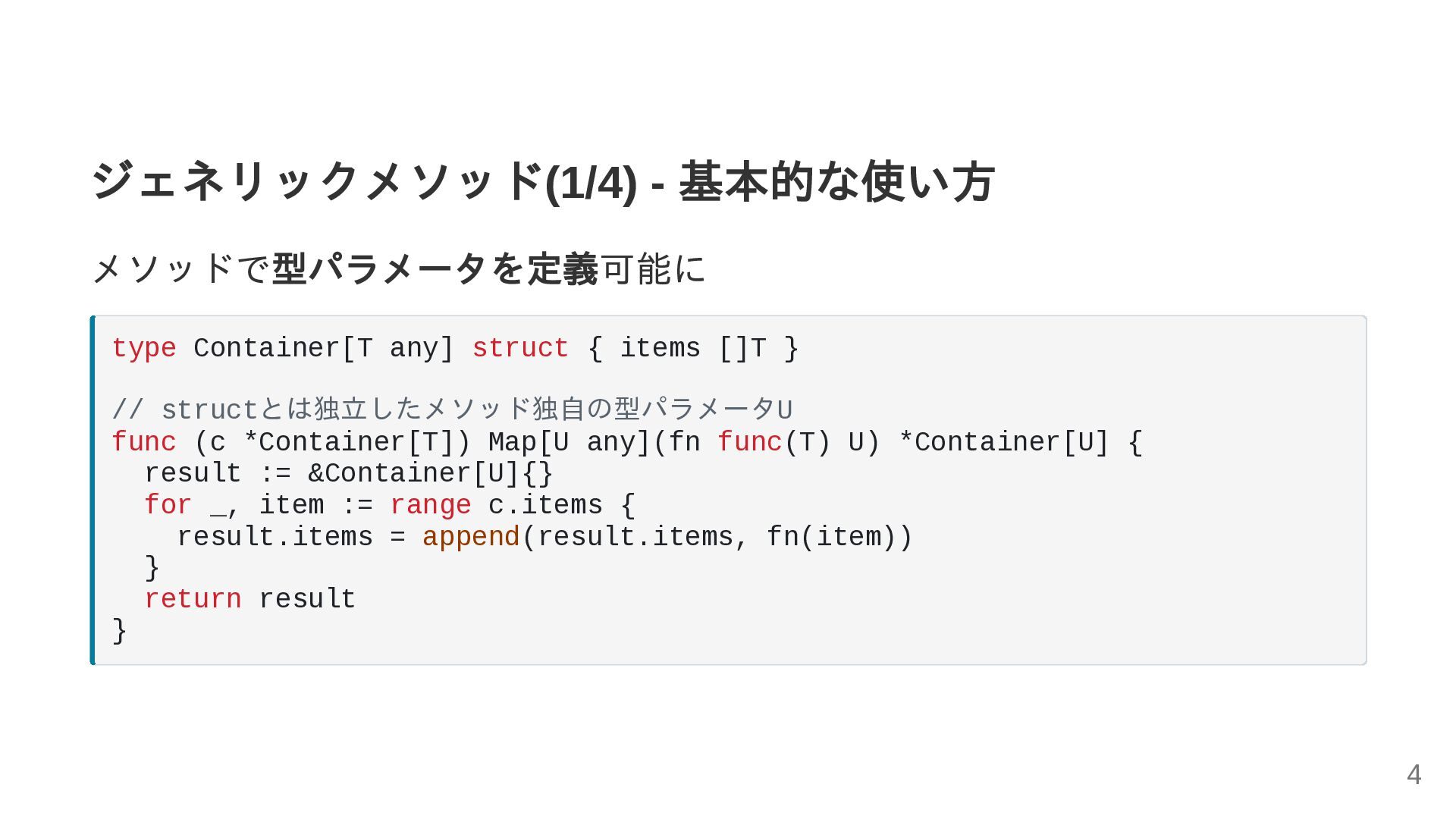Image resolution: width=1456 pixels, height=819 pixels.
Task: Click Container[T any] in type declaration
Action: coord(324,348)
